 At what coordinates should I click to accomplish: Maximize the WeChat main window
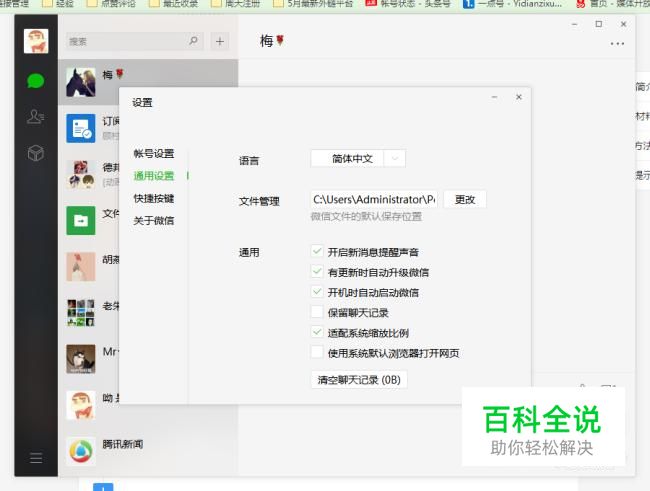click(599, 24)
